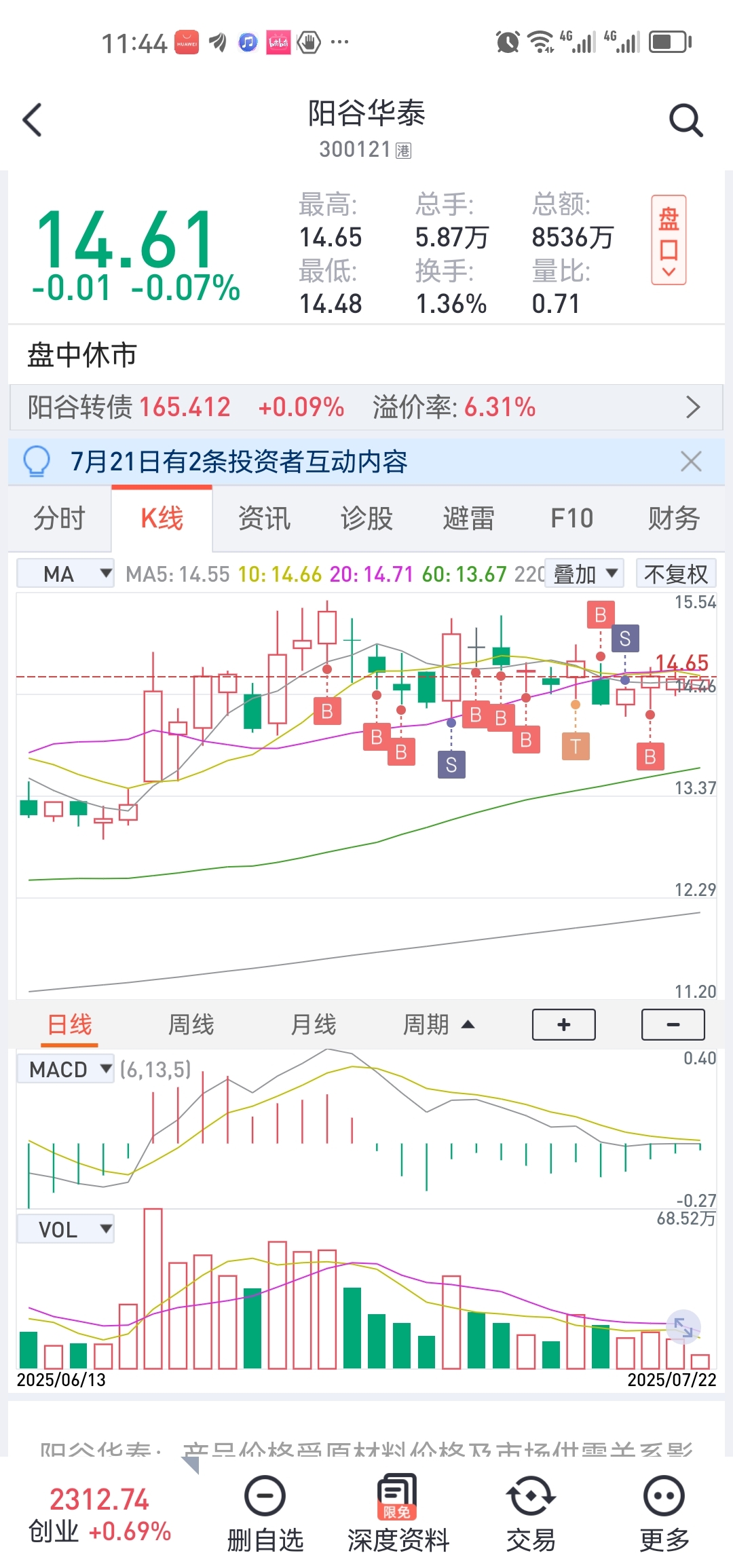Expand the 叠加 overlay dropdown
This screenshot has height=1568, width=733.
coord(585,574)
